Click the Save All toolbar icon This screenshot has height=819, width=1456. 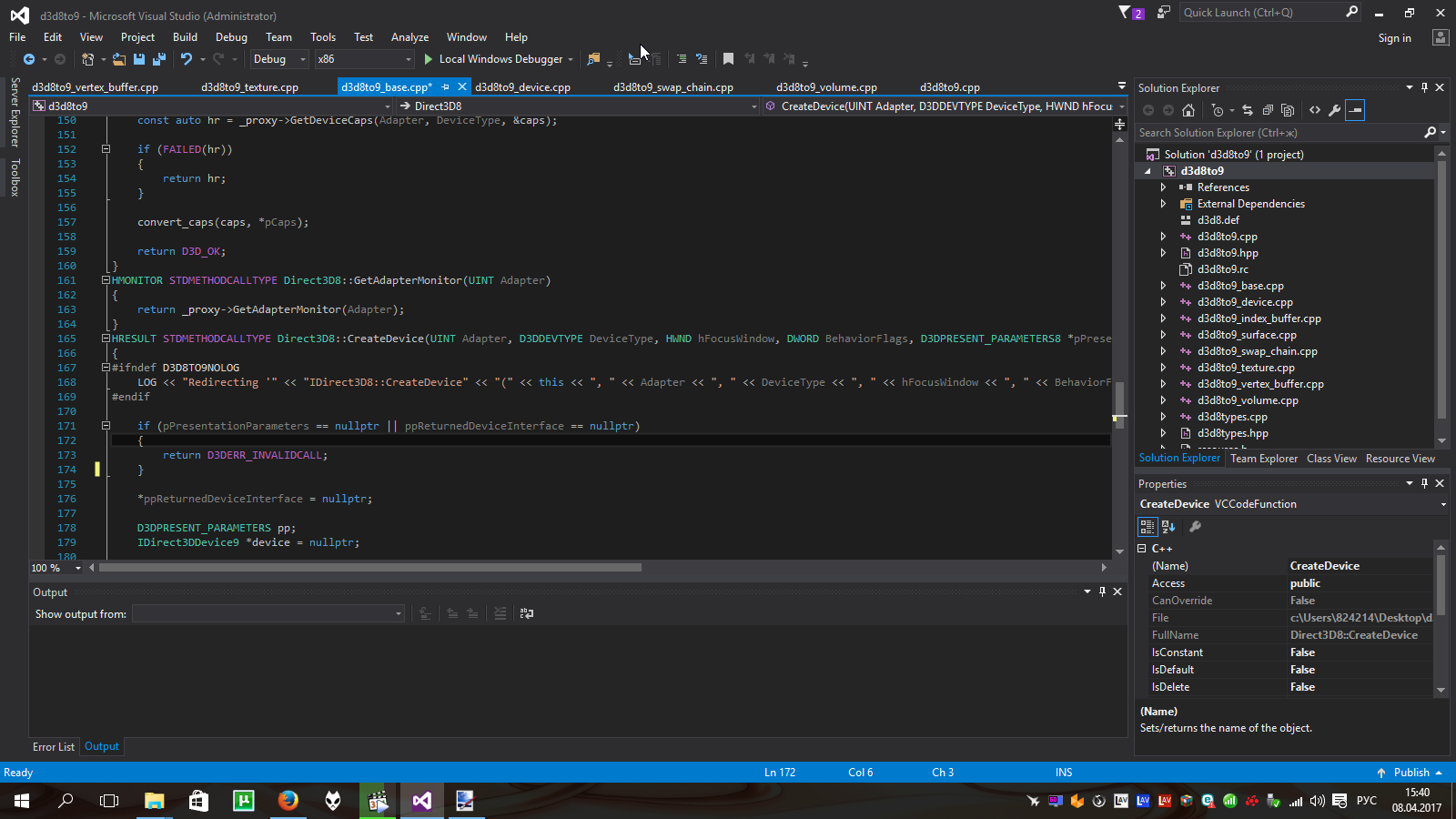pos(159,59)
